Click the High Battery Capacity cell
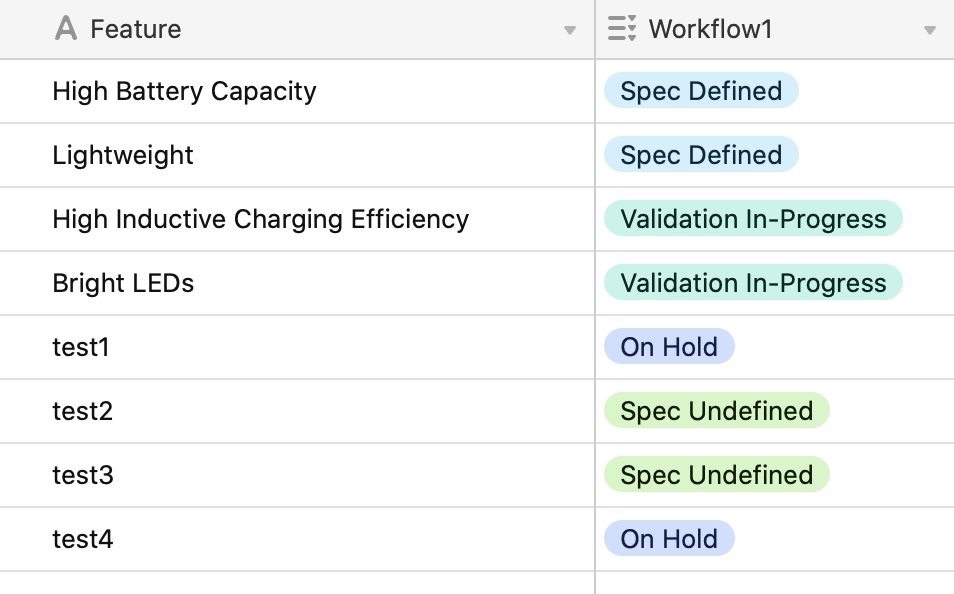954x594 pixels. (x=184, y=91)
